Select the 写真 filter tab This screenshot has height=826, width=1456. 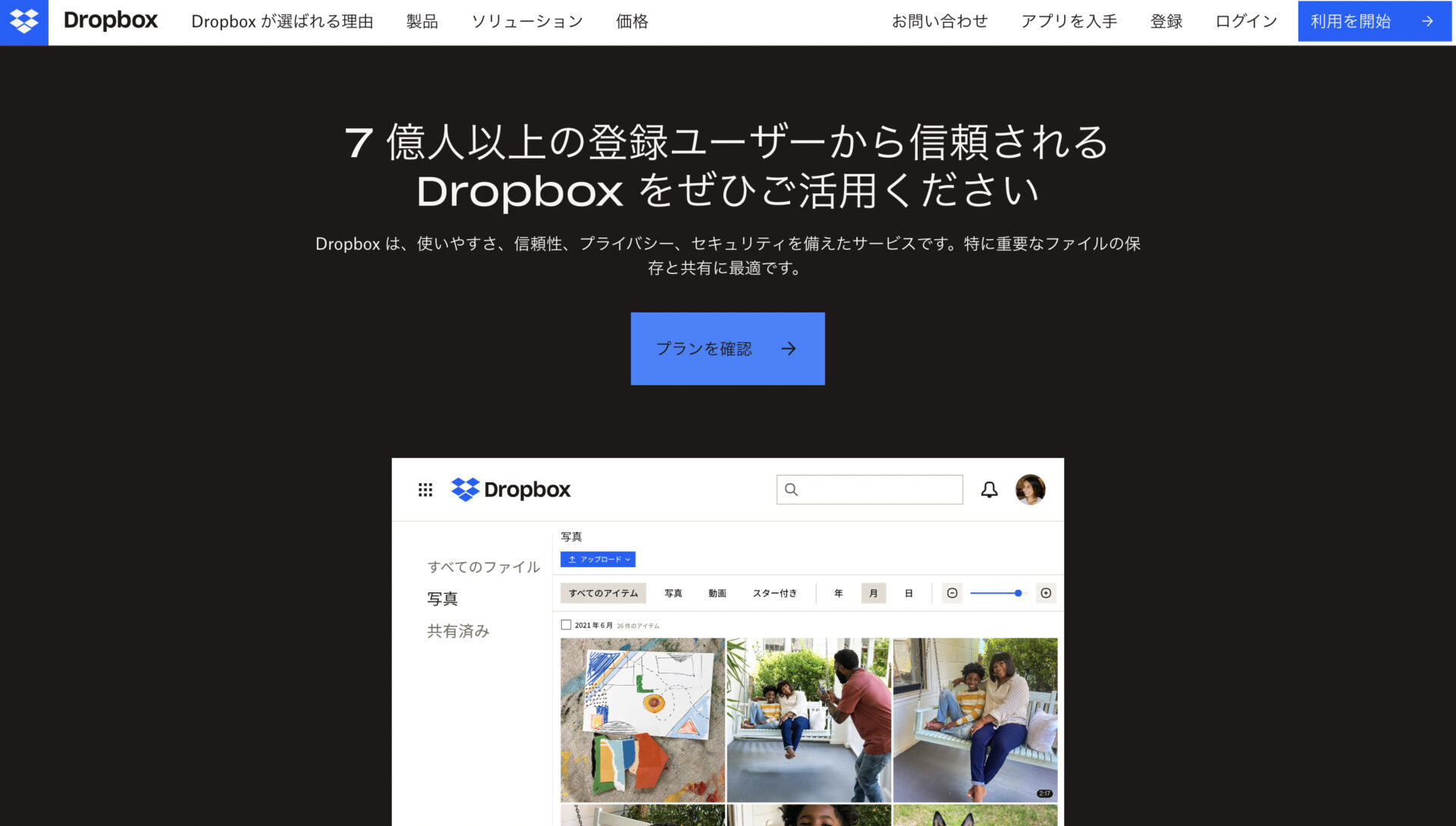pos(672,593)
